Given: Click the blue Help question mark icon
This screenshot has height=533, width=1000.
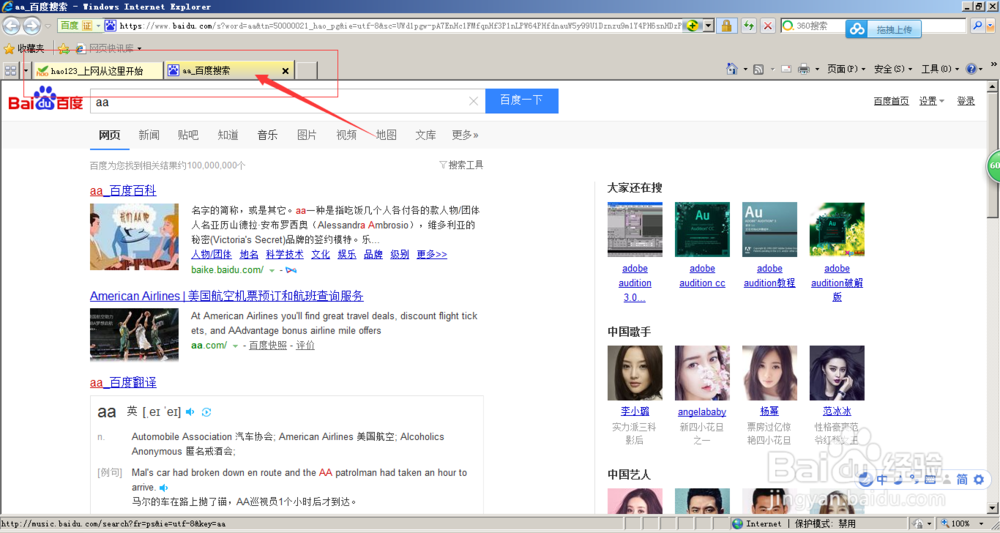Looking at the screenshot, I should (x=971, y=69).
